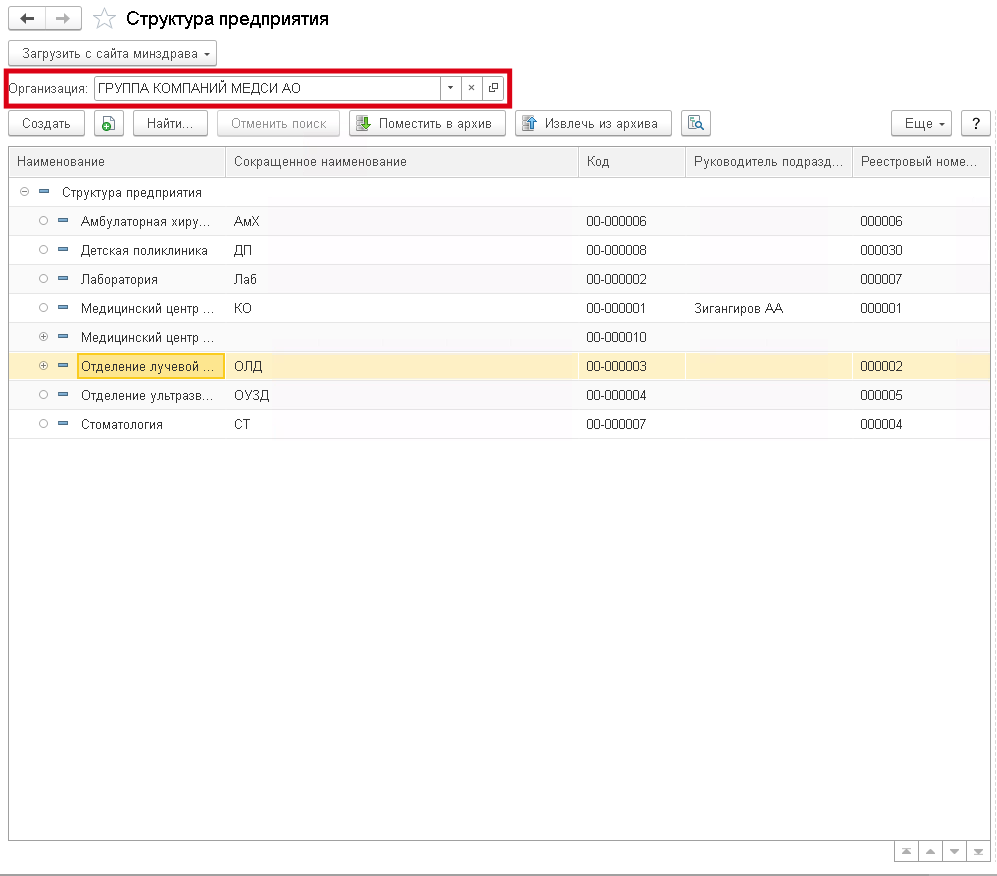Viewport: 997px width, 876px height.
Task: Select the Отделение ультразв... row
Action: (x=499, y=395)
